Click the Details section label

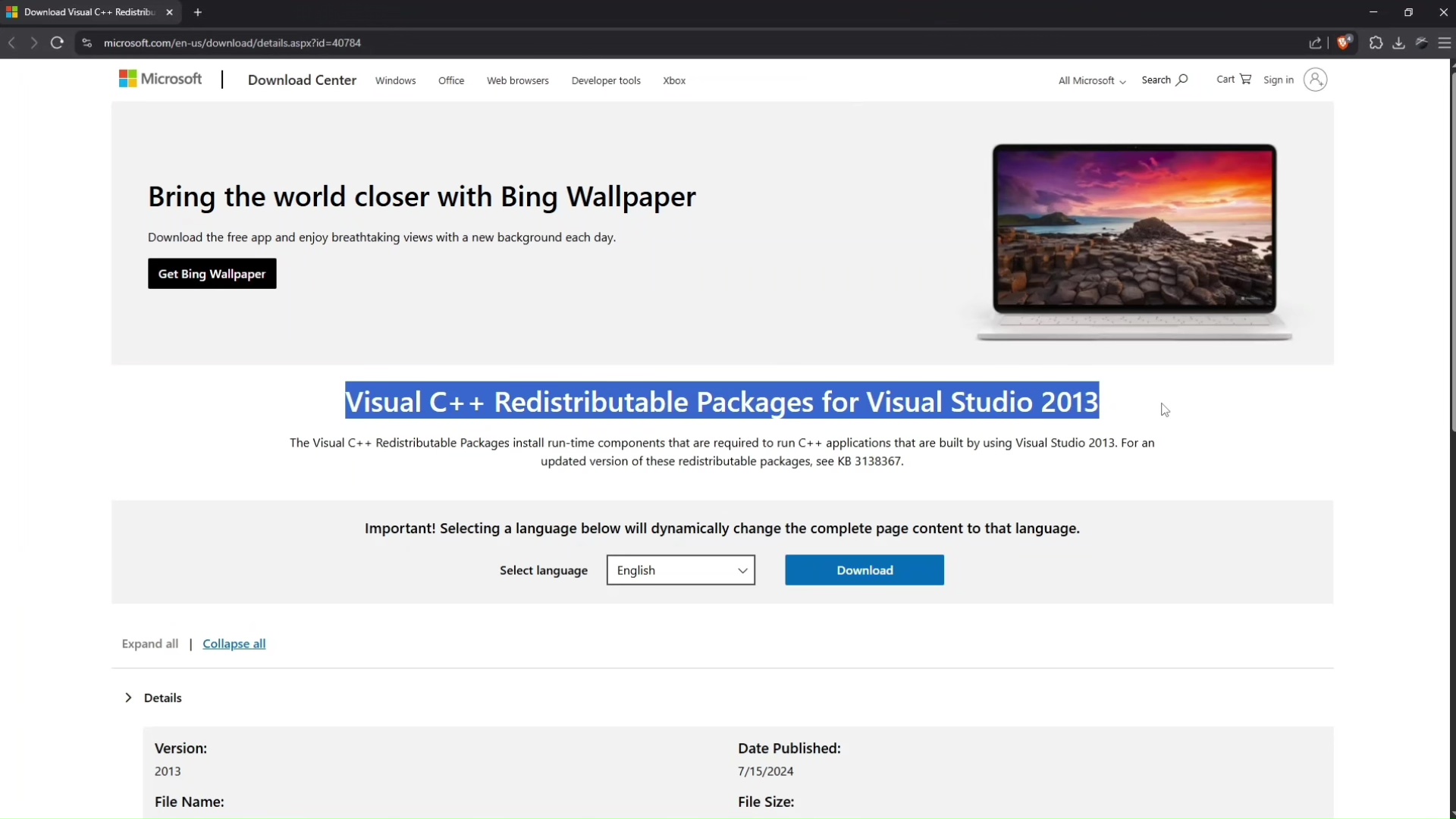162,698
